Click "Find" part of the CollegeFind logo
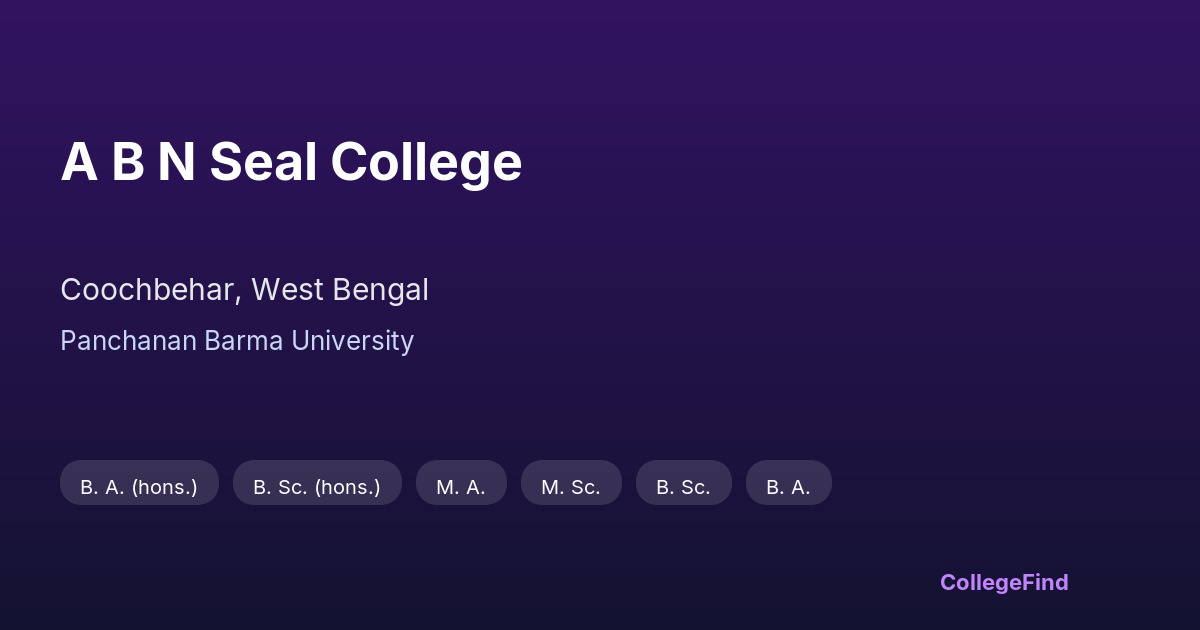The image size is (1200, 630). (x=1043, y=582)
